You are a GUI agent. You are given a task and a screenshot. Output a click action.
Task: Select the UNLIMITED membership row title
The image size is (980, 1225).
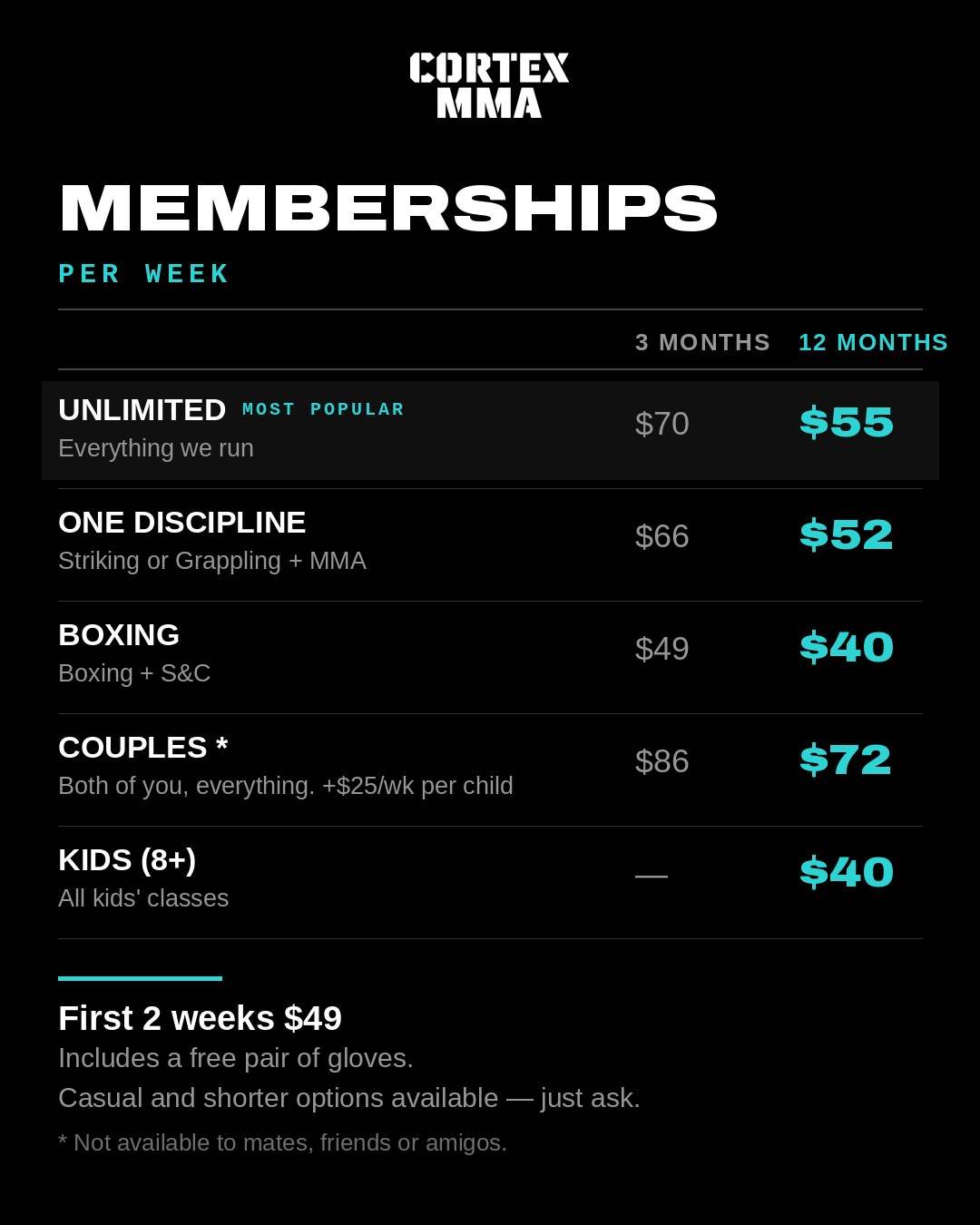point(142,410)
